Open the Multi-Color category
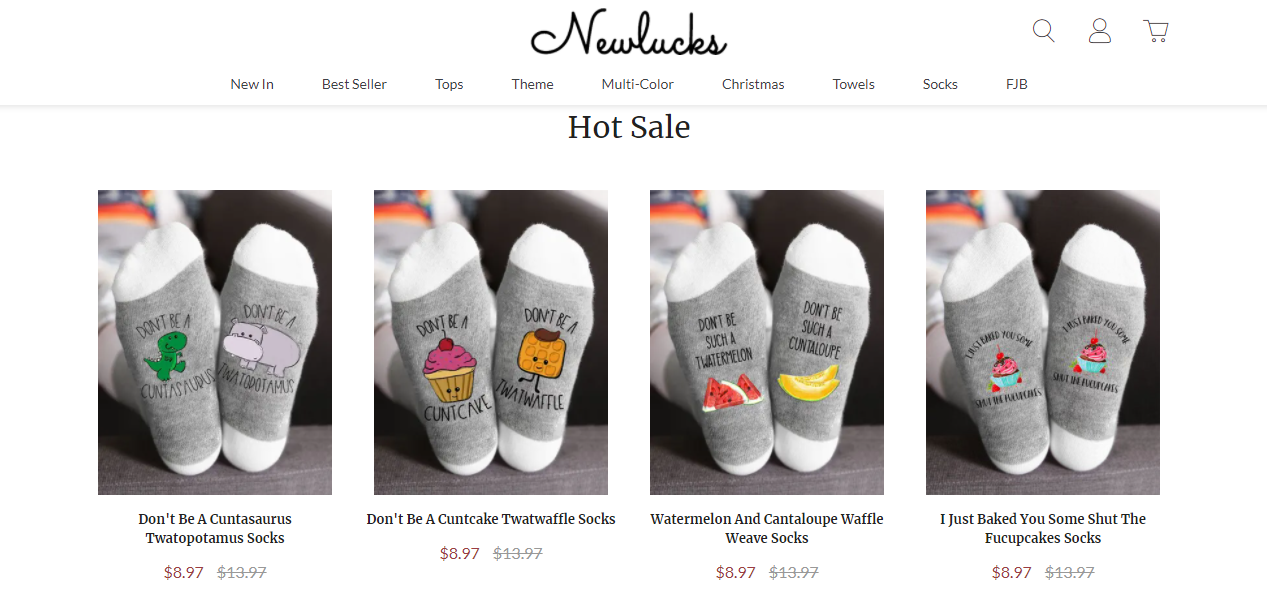Image resolution: width=1267 pixels, height=607 pixels. click(x=637, y=84)
